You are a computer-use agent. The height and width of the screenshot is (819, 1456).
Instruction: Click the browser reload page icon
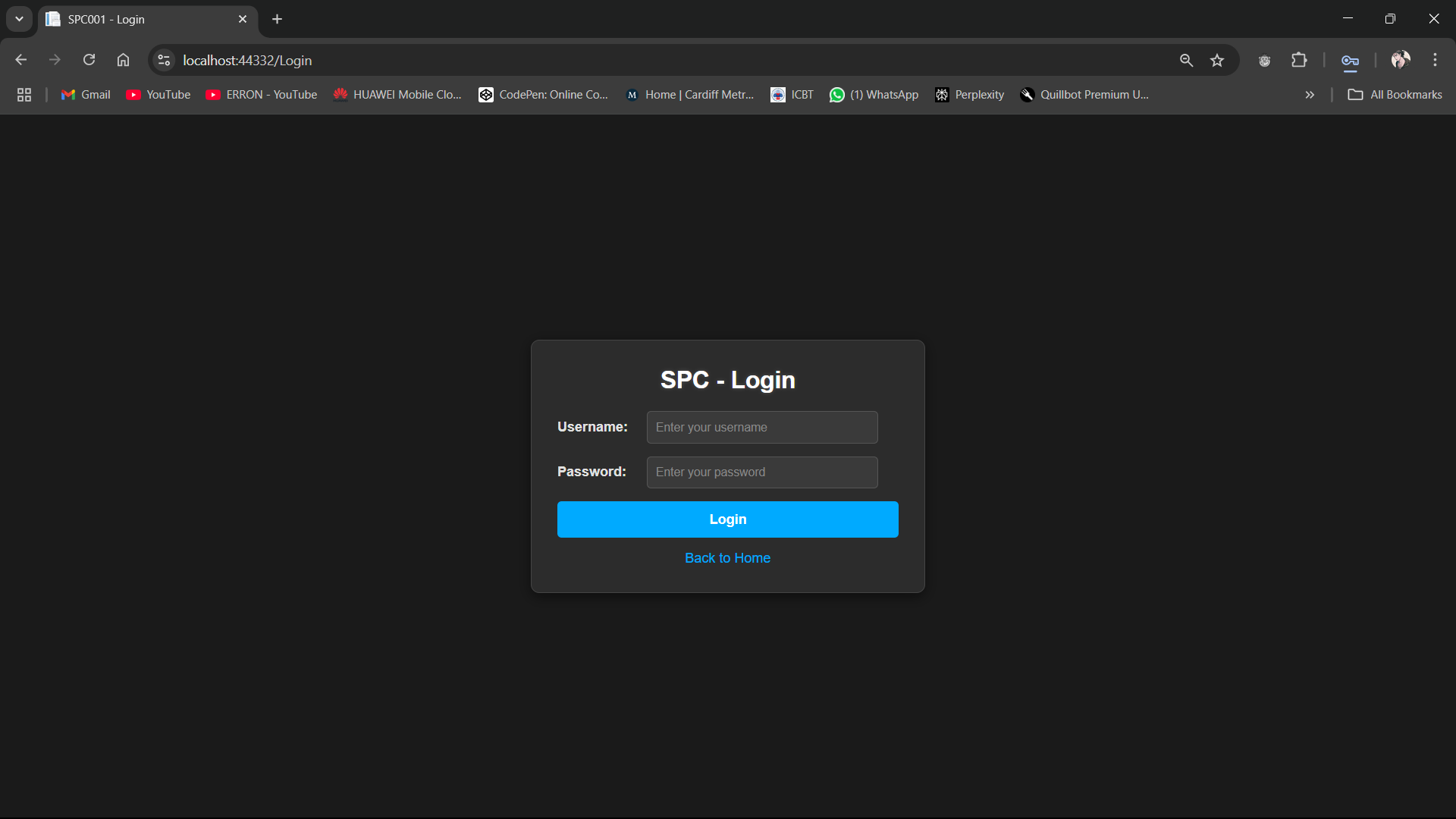pyautogui.click(x=89, y=60)
